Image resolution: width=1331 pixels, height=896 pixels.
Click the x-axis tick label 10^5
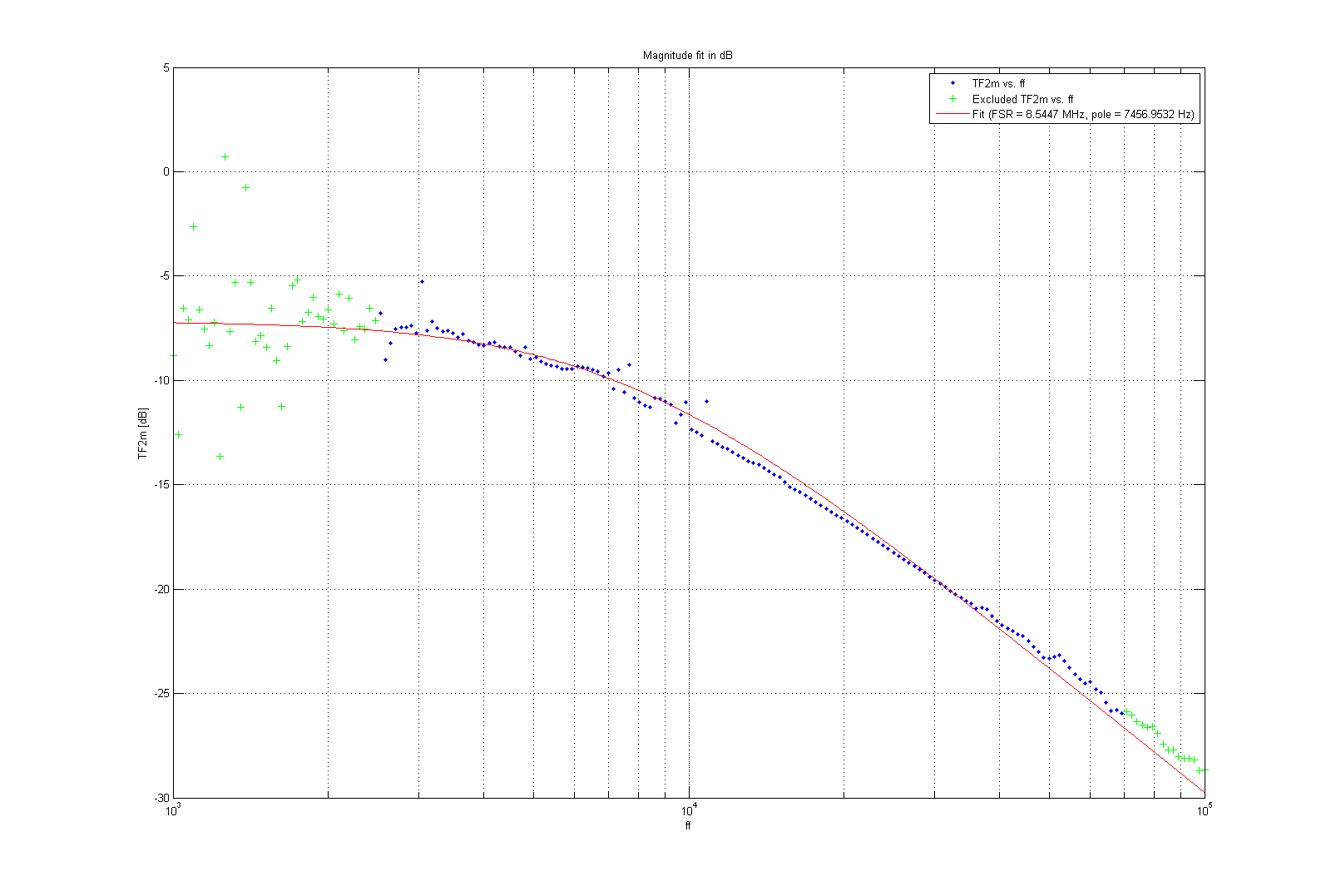pos(1205,809)
